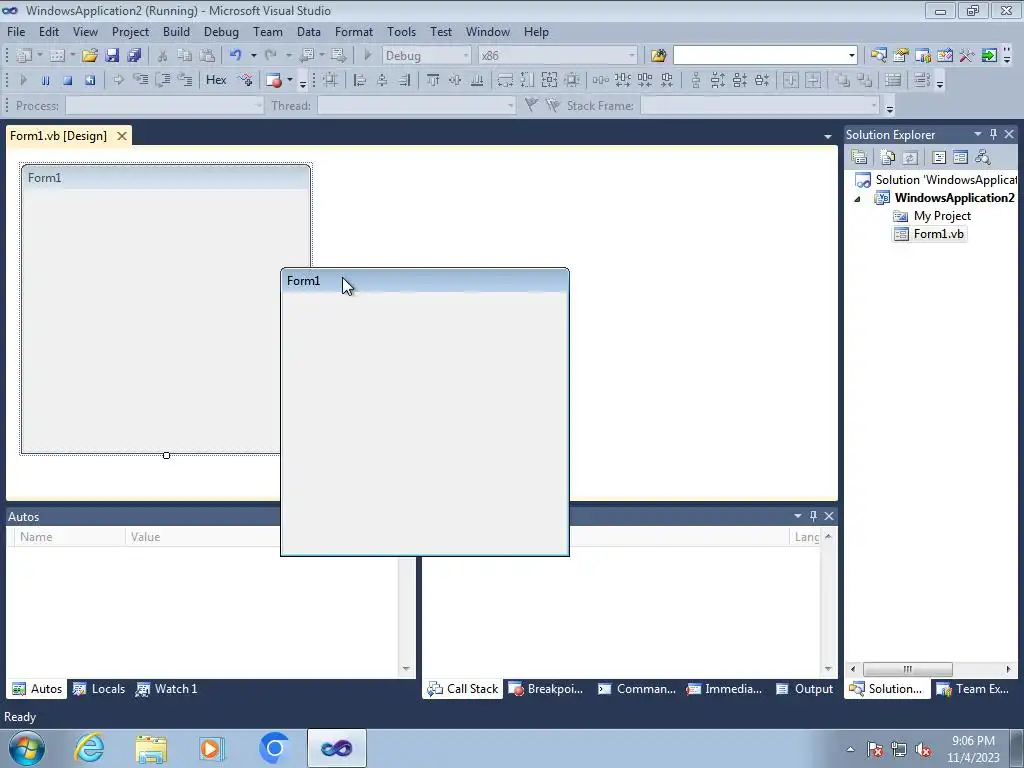Click the Save All icon
The width and height of the screenshot is (1024, 768).
point(135,56)
